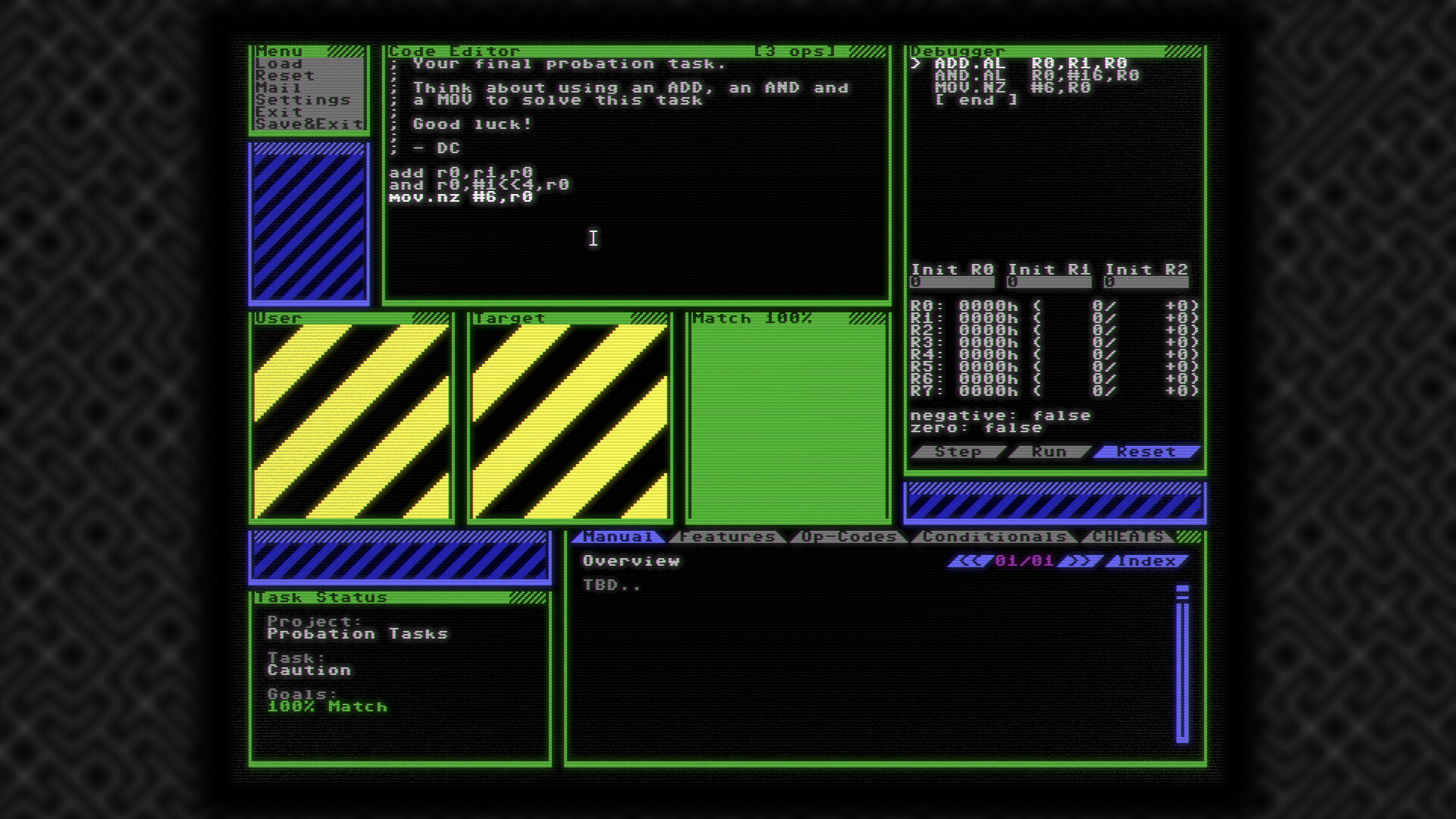Select Reset in the Menu panel
Screen dimensions: 1456x819
[284, 76]
